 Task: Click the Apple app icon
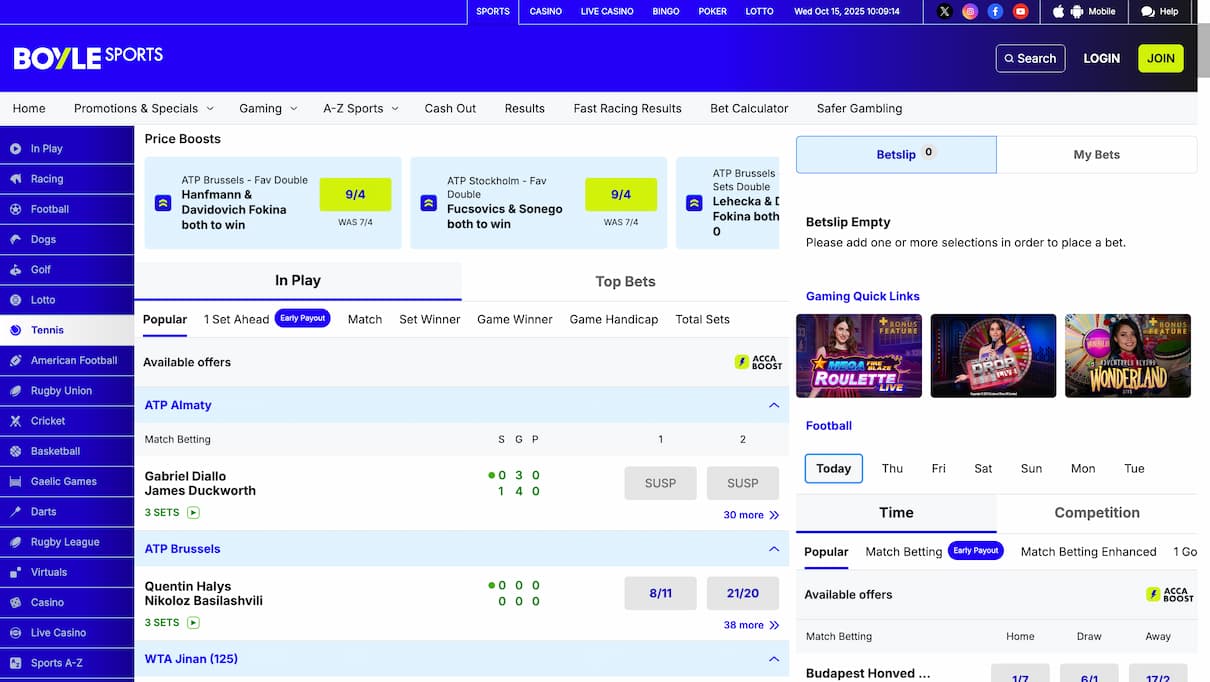click(1059, 12)
